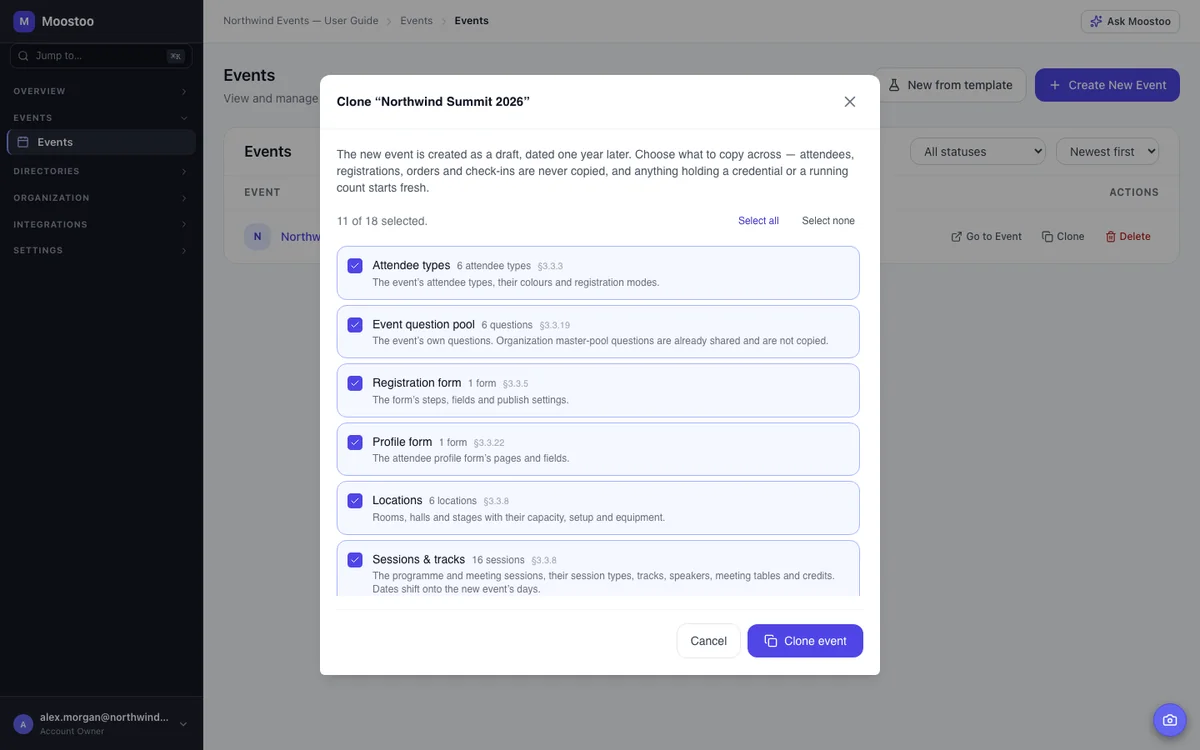Expand the account menu for alex.morgan
The width and height of the screenshot is (1200, 750).
(x=183, y=724)
